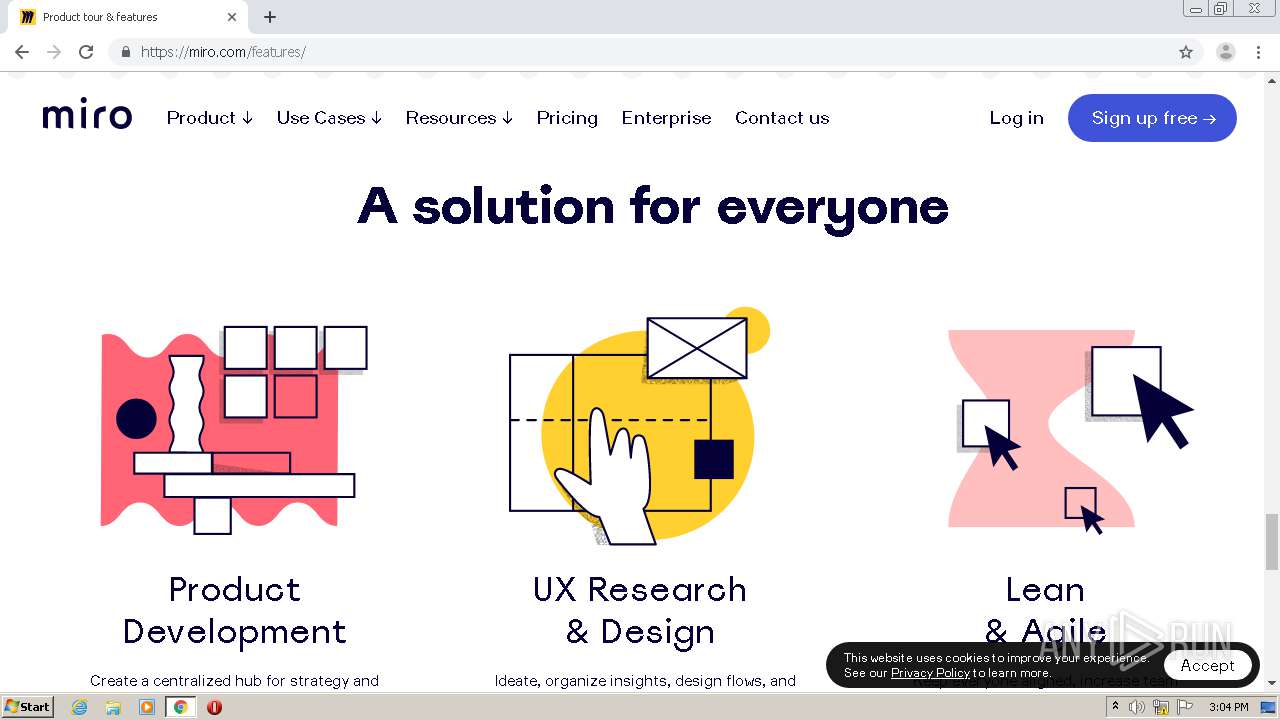The width and height of the screenshot is (1280, 720).
Task: Open the File Explorer taskbar icon
Action: pyautogui.click(x=113, y=707)
